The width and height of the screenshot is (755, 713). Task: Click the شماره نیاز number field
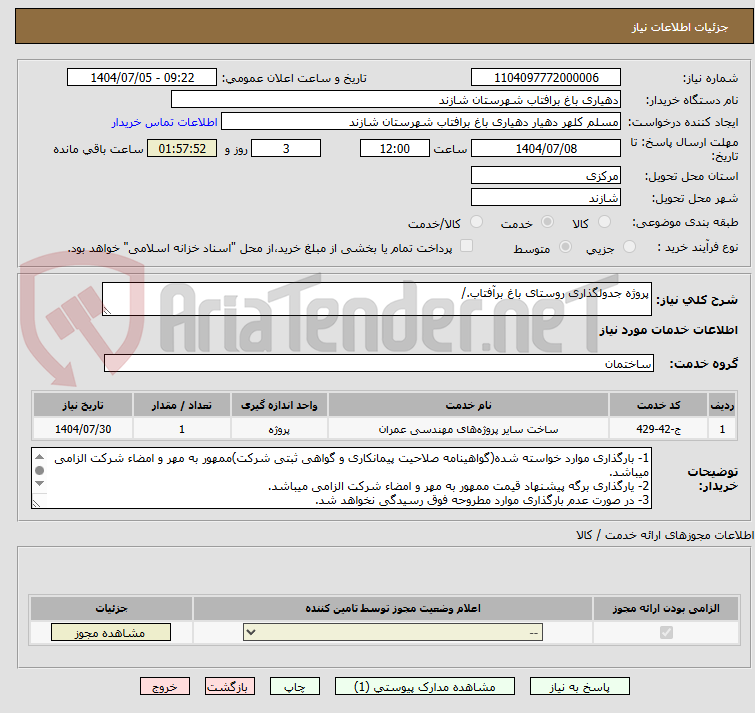[x=545, y=78]
